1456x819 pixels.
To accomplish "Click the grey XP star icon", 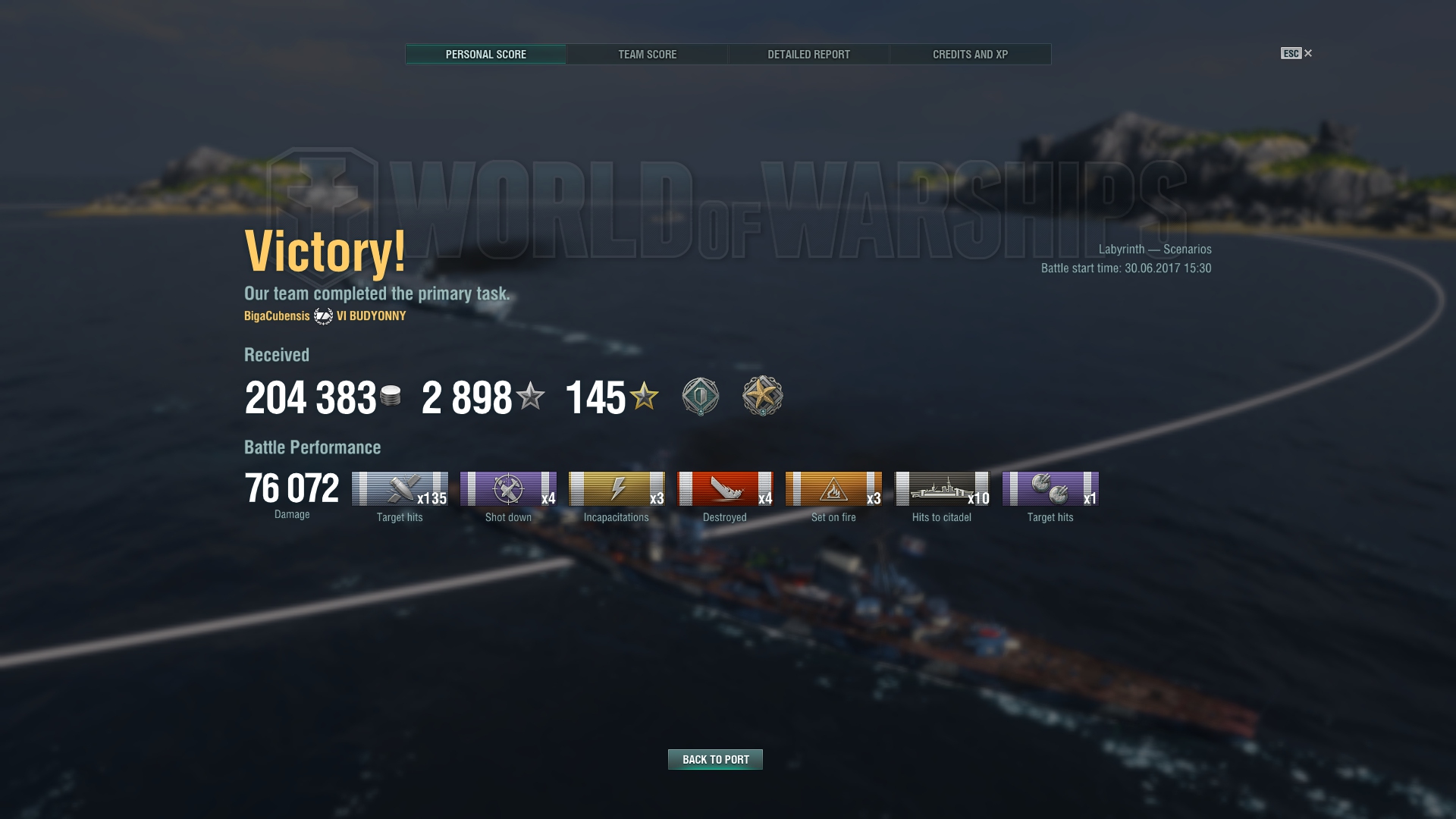I will point(530,395).
